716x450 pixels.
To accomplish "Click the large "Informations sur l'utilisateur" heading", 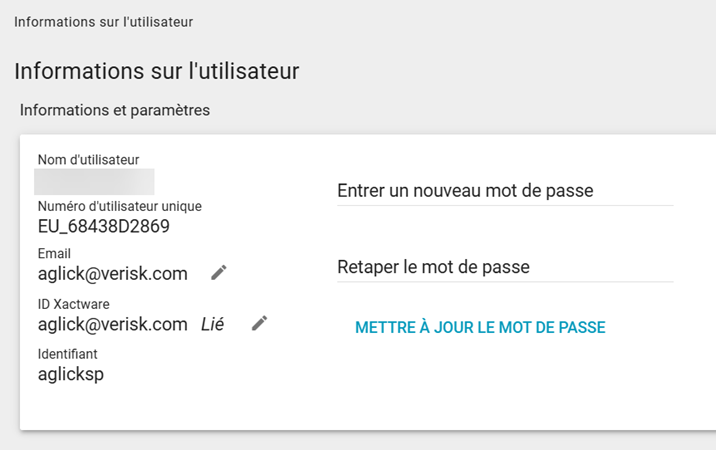I will (x=157, y=71).
